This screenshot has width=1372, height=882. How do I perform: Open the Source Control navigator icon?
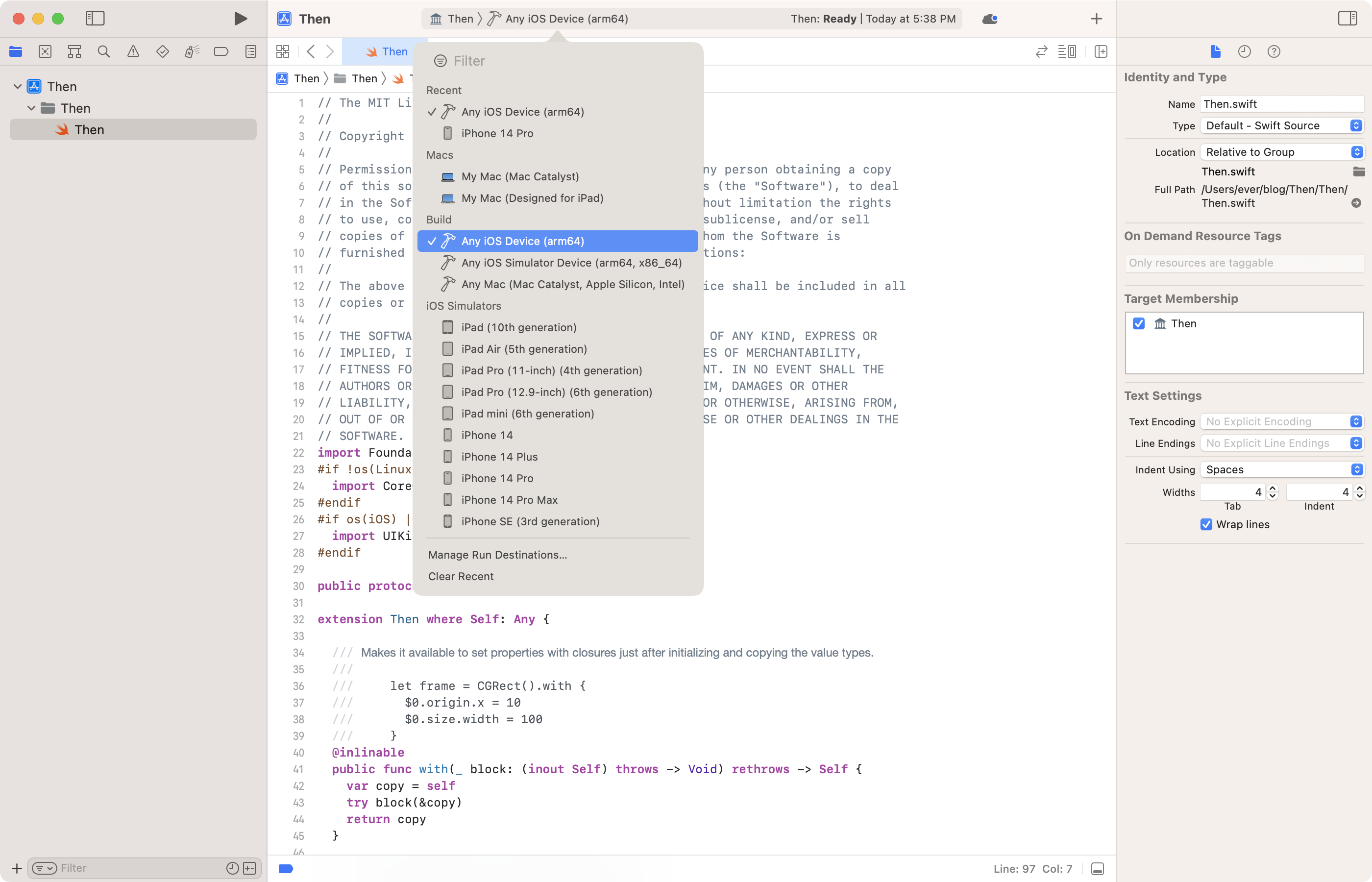[45, 51]
